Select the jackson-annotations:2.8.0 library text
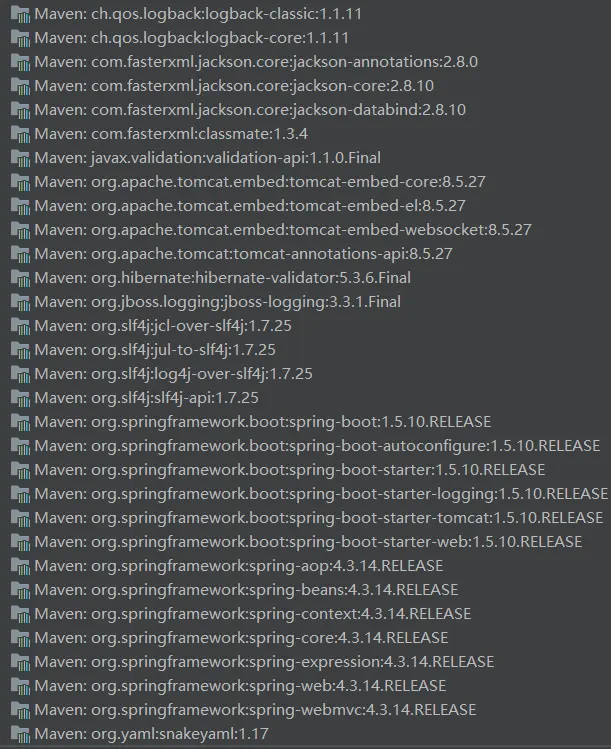Viewport: 611px width, 749px height. pyautogui.click(x=256, y=62)
